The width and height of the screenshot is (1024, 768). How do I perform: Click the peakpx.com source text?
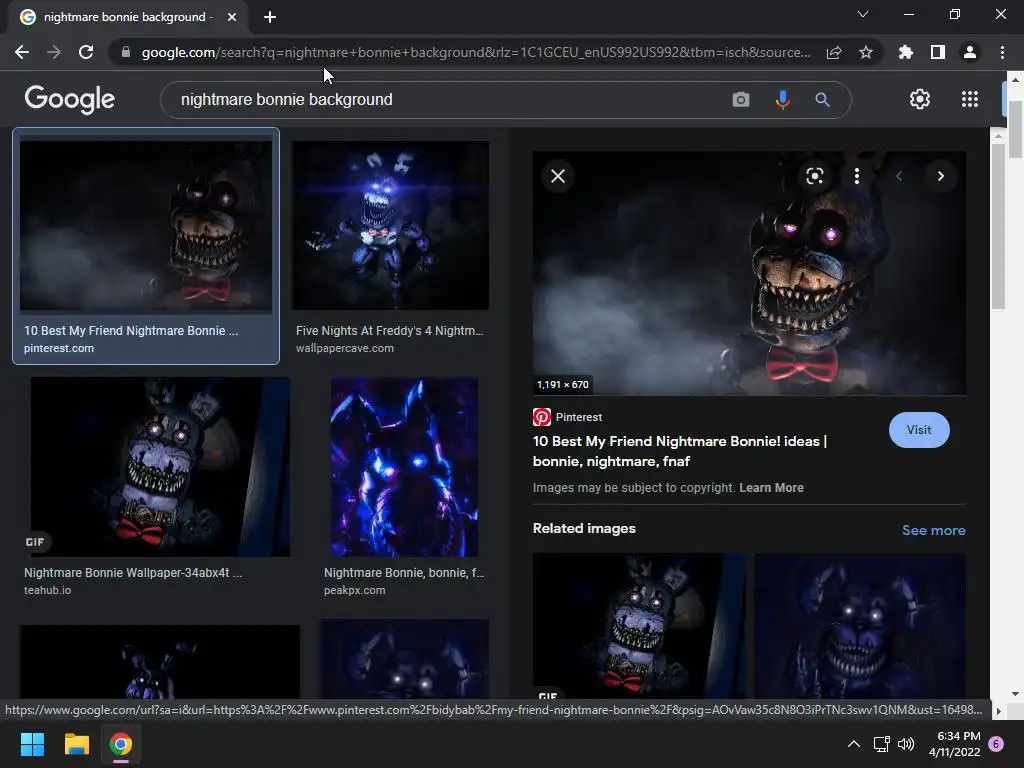(x=355, y=590)
